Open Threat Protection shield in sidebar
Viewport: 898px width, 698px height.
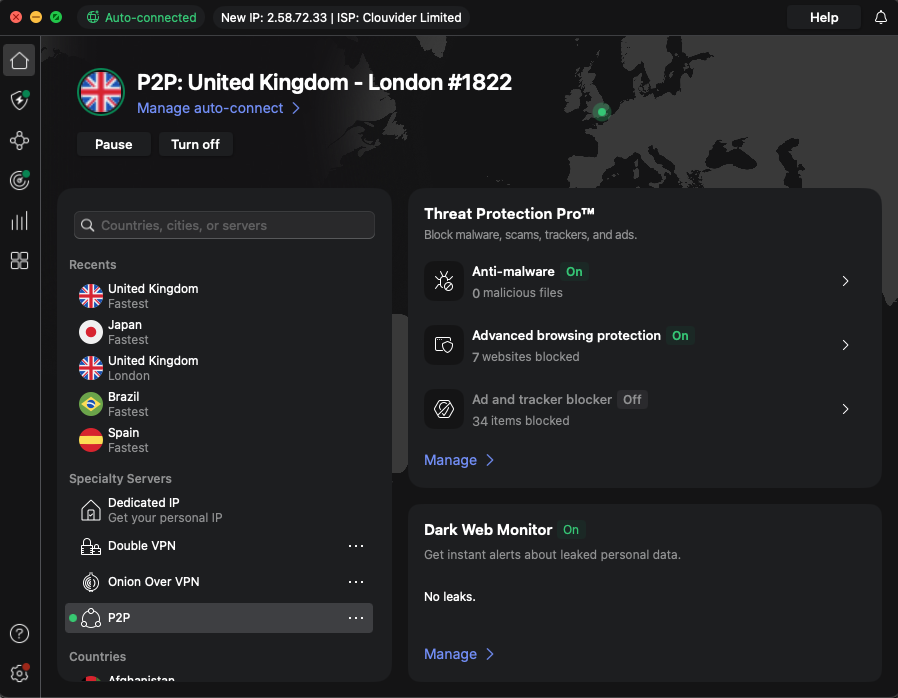coord(19,100)
